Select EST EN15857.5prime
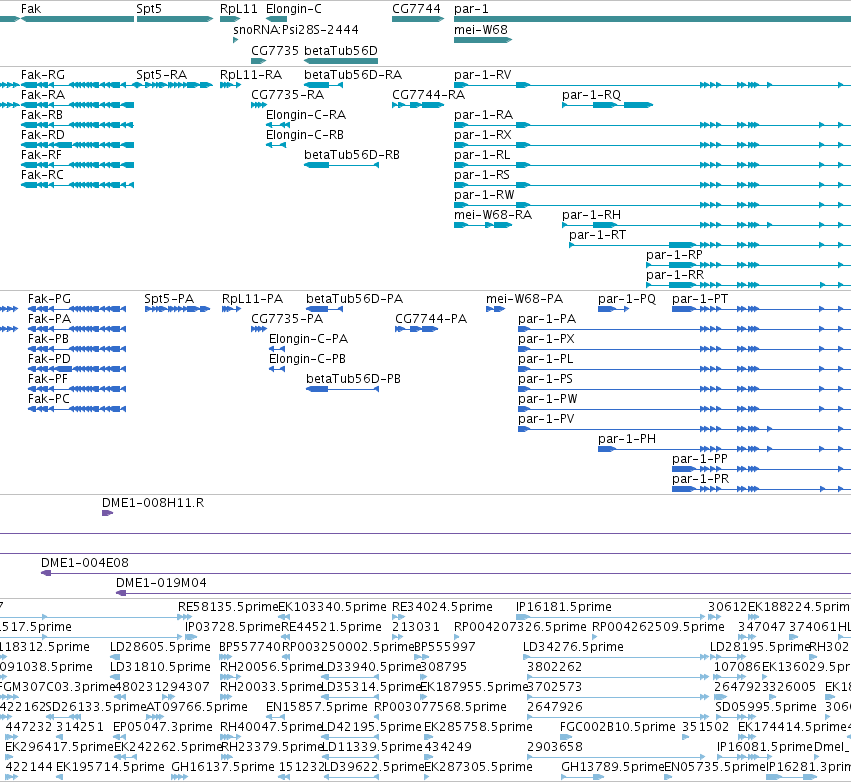The image size is (851, 782). coord(317,707)
